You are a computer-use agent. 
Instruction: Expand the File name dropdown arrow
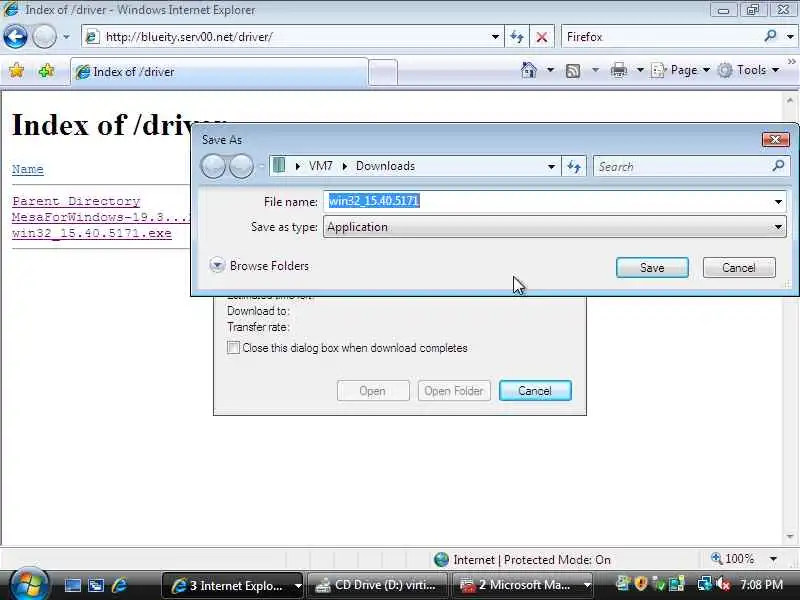[x=778, y=202]
